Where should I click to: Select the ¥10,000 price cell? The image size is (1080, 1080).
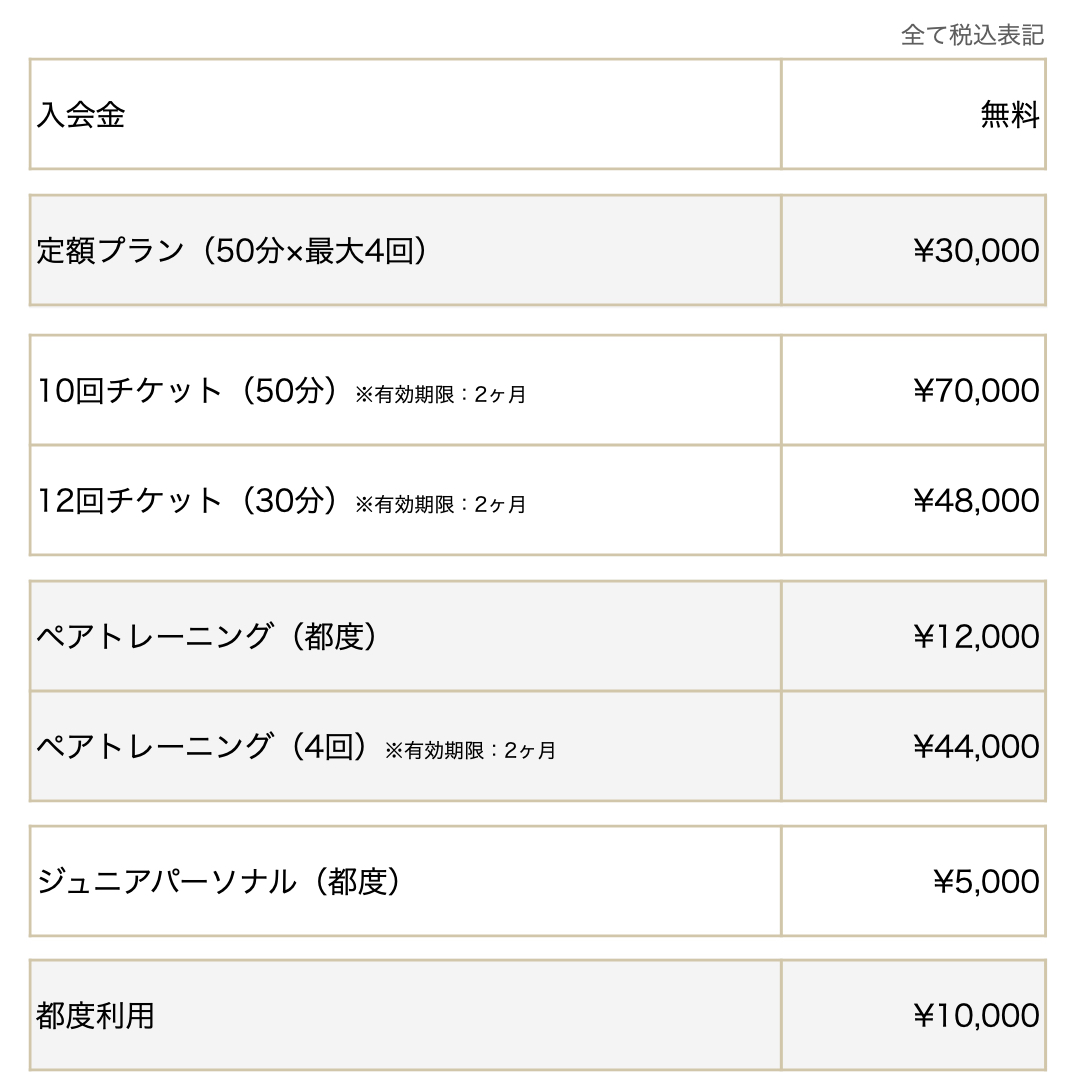[913, 1016]
